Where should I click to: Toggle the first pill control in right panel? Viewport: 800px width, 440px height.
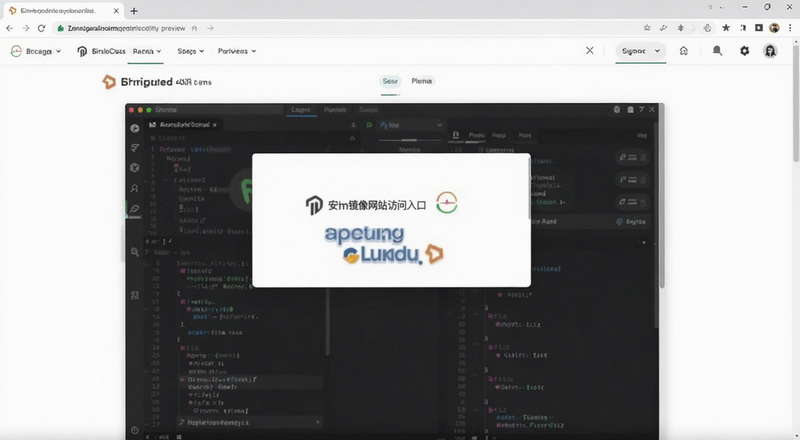pos(633,157)
